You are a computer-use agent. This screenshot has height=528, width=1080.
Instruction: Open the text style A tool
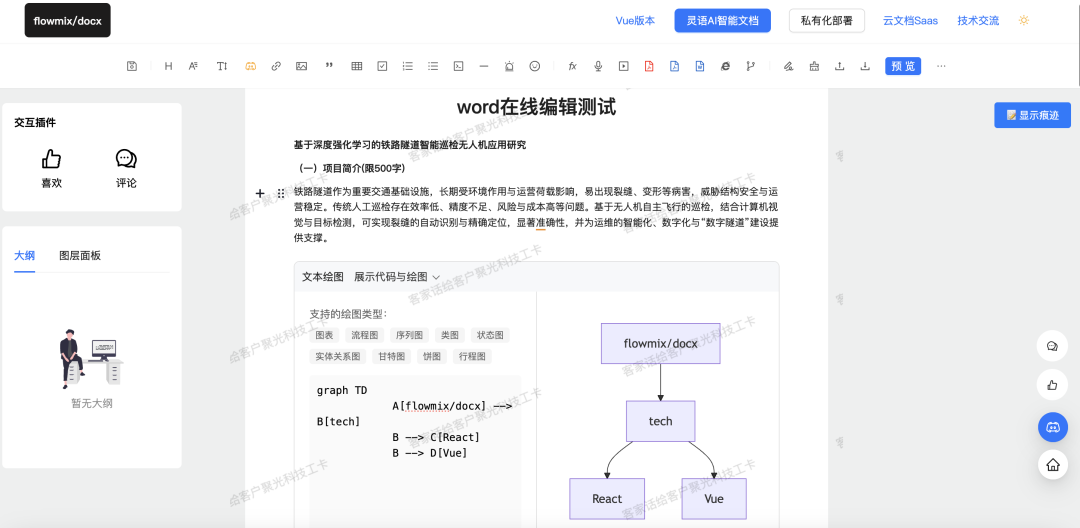(194, 66)
